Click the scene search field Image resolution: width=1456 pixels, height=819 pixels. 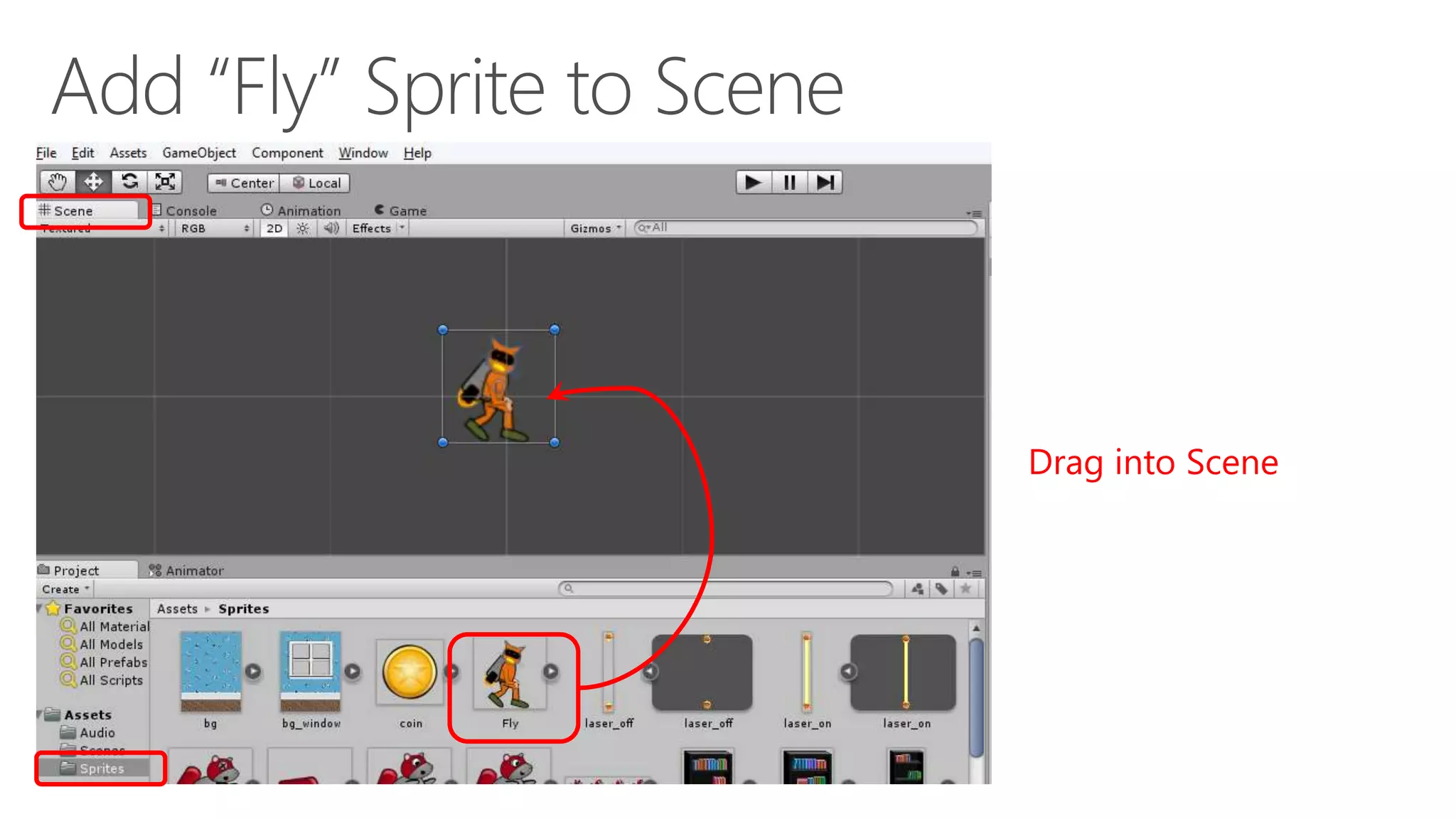[805, 227]
